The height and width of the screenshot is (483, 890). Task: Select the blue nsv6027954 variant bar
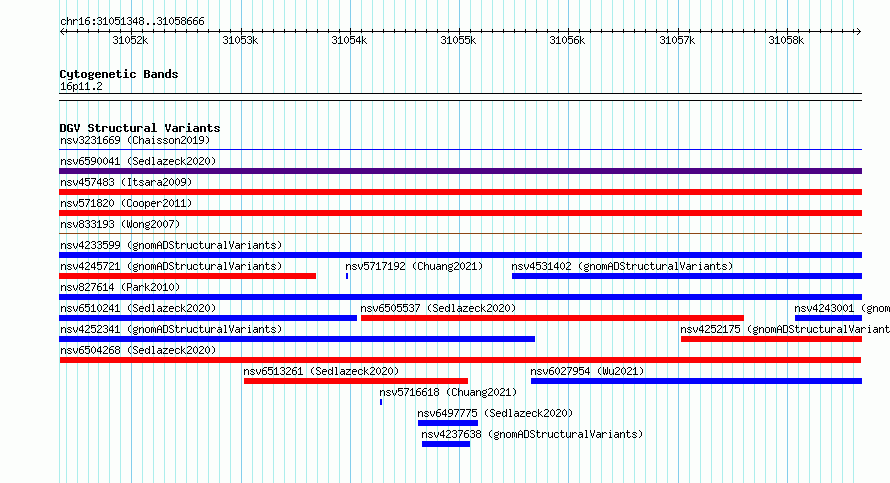point(696,381)
